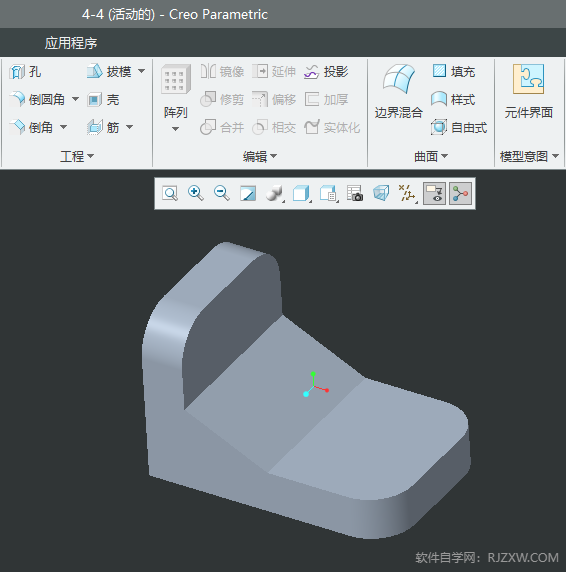Select the Fill (填充) tool

tap(453, 71)
